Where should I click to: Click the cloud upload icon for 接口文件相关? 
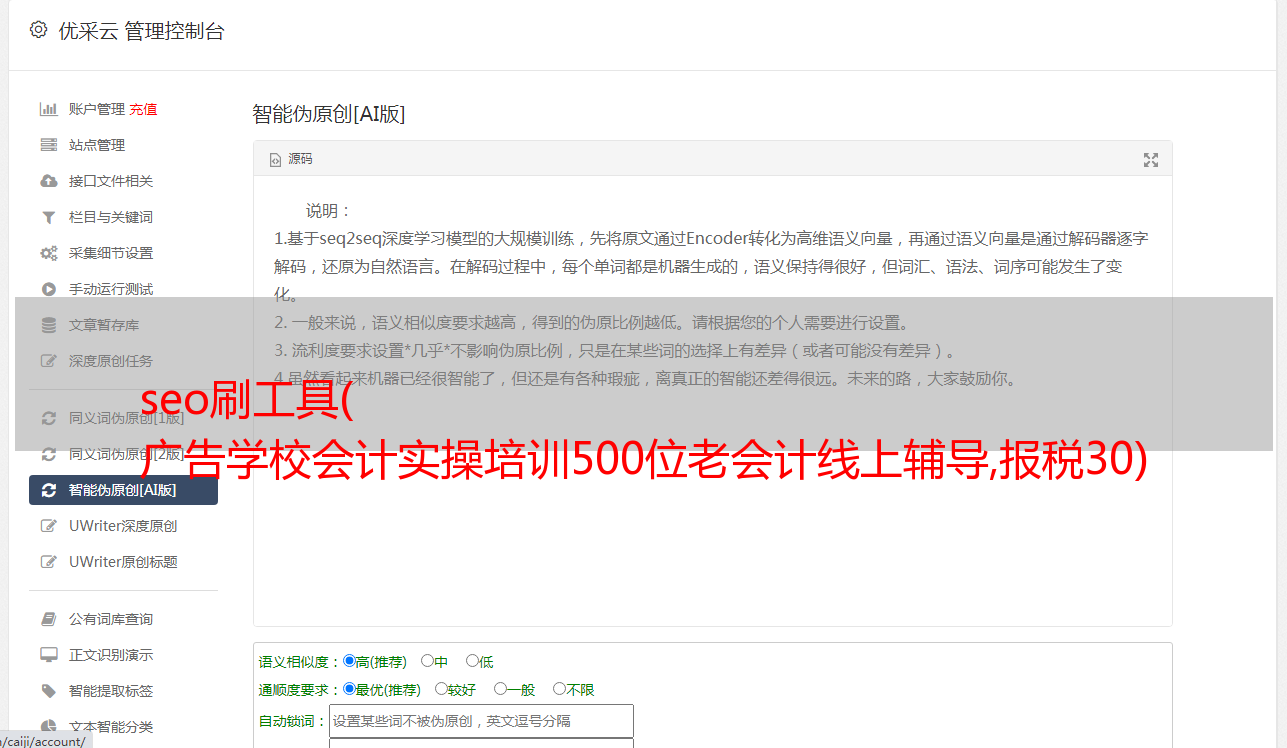pyautogui.click(x=48, y=181)
